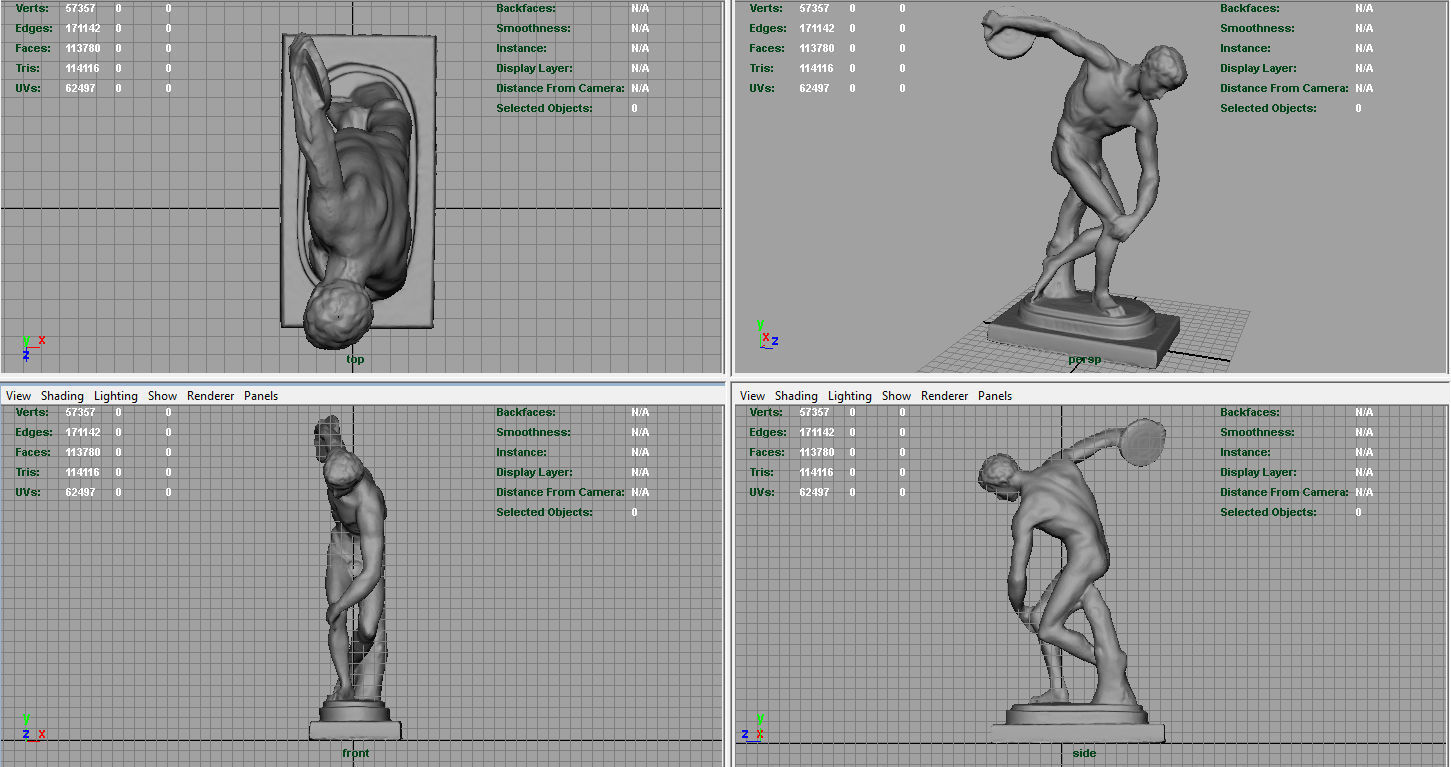Open the Renderer menu in the side panel

pyautogui.click(x=944, y=396)
